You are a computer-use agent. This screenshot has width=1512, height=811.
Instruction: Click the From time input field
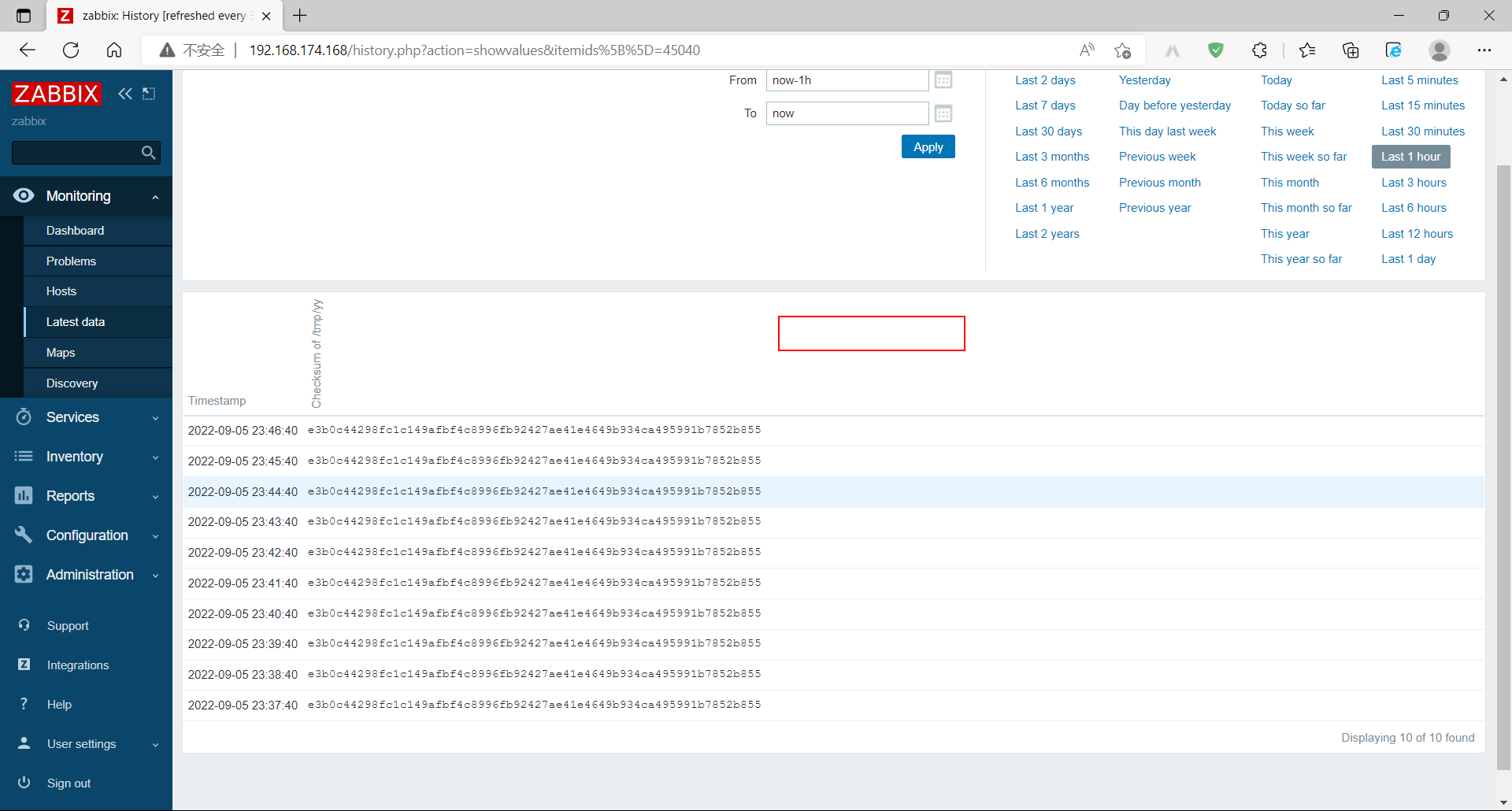847,80
